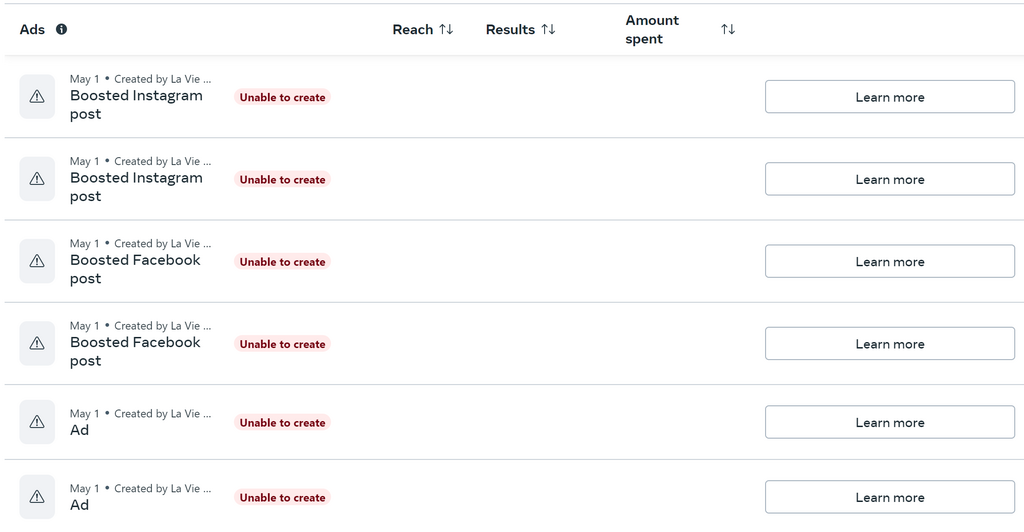Click Unable to create badge on first Instagram post
The width and height of the screenshot is (1024, 532).
282,97
